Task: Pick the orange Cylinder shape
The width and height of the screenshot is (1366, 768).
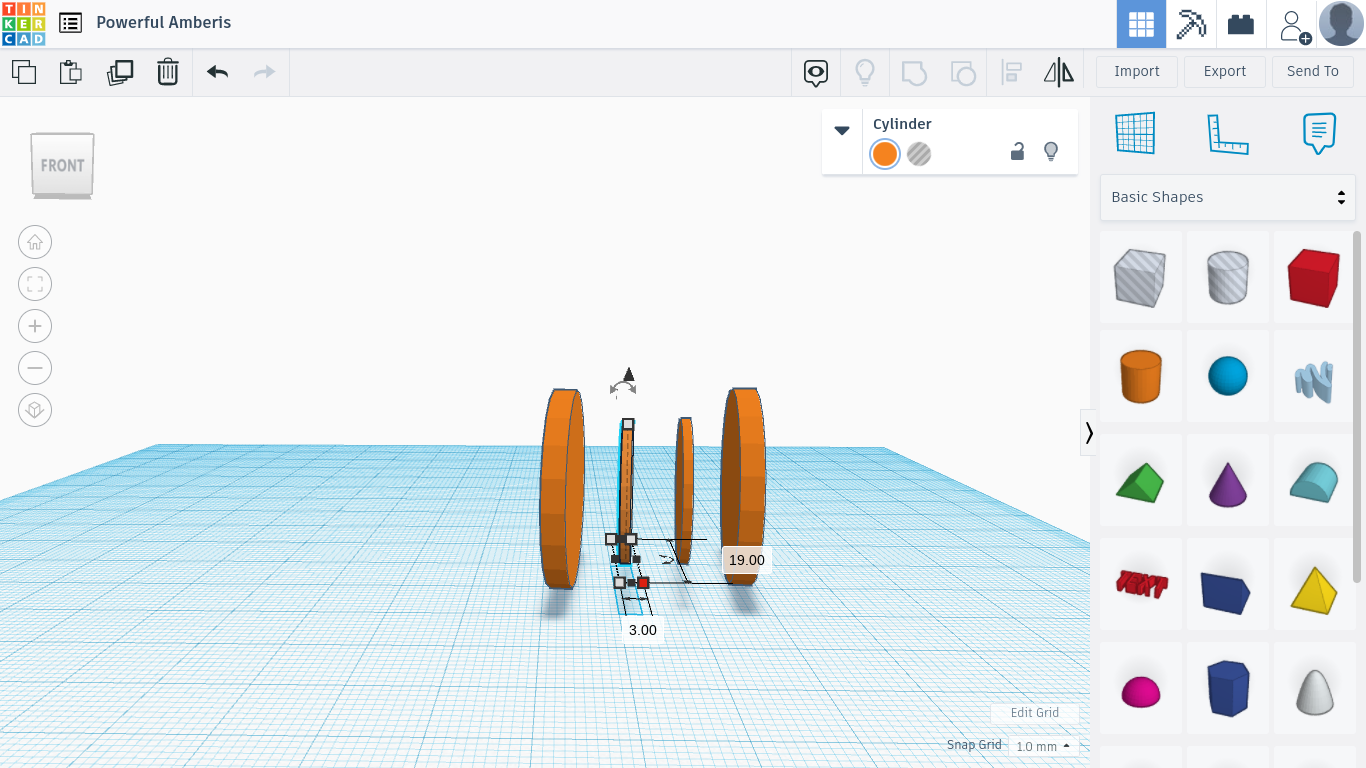Action: pos(1140,377)
